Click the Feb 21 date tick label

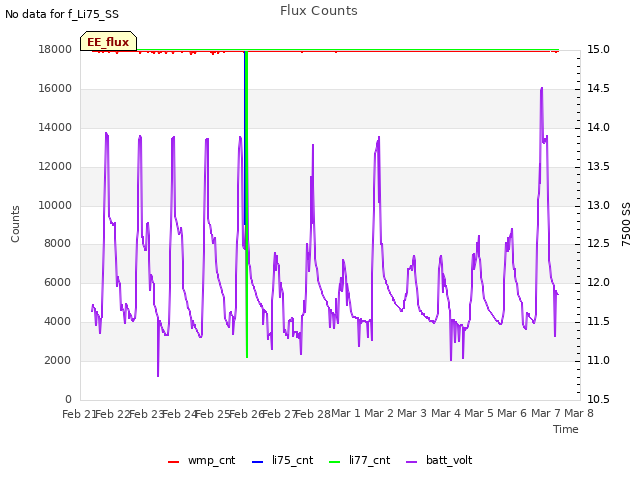(x=79, y=414)
